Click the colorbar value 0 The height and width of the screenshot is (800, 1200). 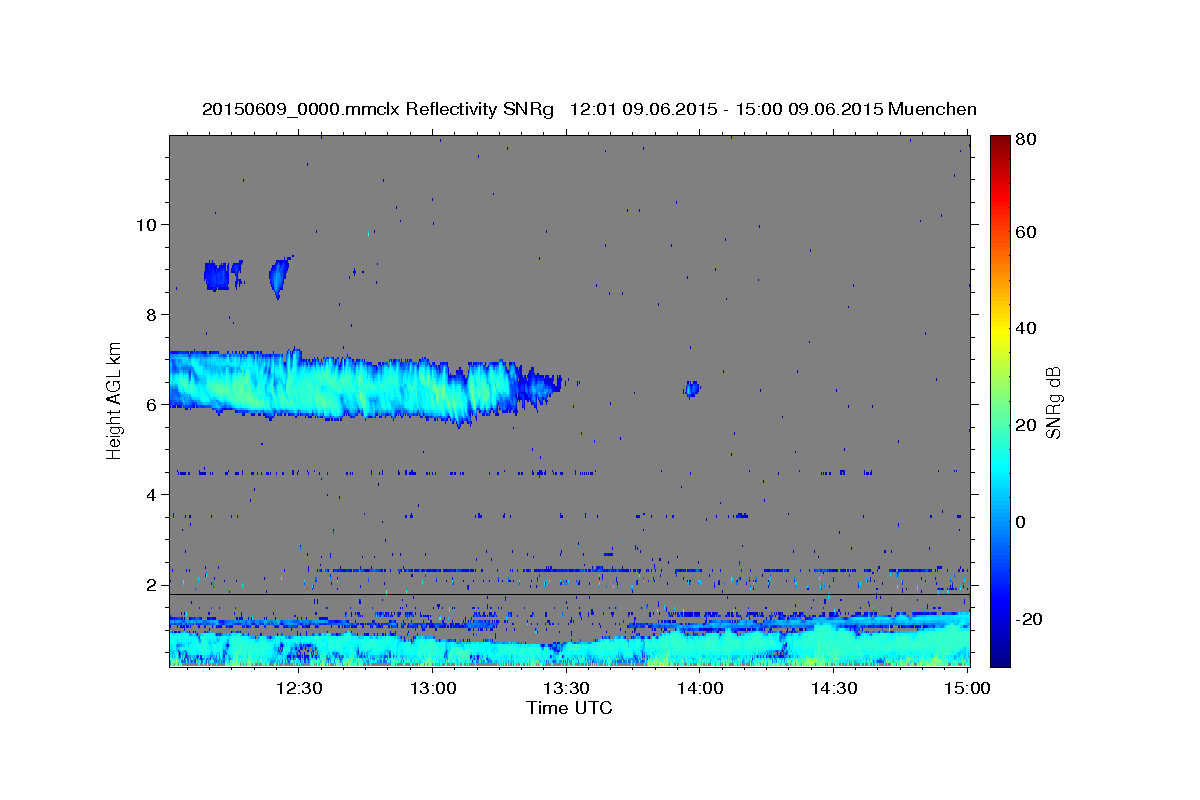click(1021, 522)
